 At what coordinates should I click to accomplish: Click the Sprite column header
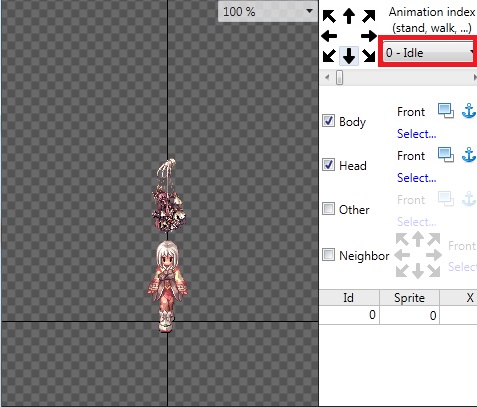pyautogui.click(x=409, y=298)
